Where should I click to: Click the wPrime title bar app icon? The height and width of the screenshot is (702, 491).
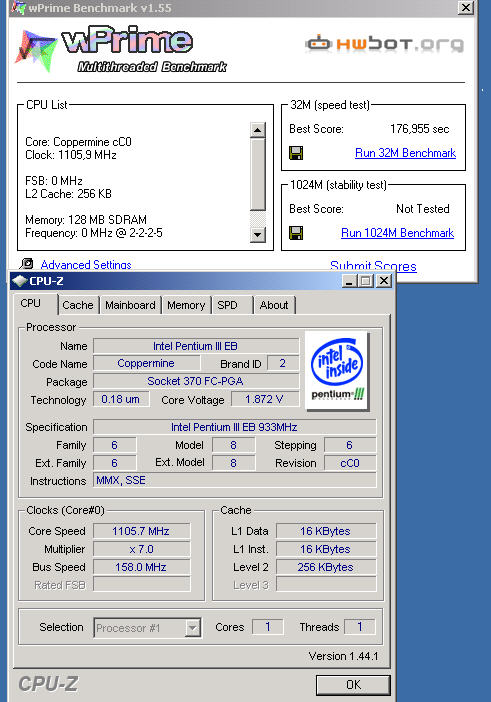pyautogui.click(x=18, y=7)
